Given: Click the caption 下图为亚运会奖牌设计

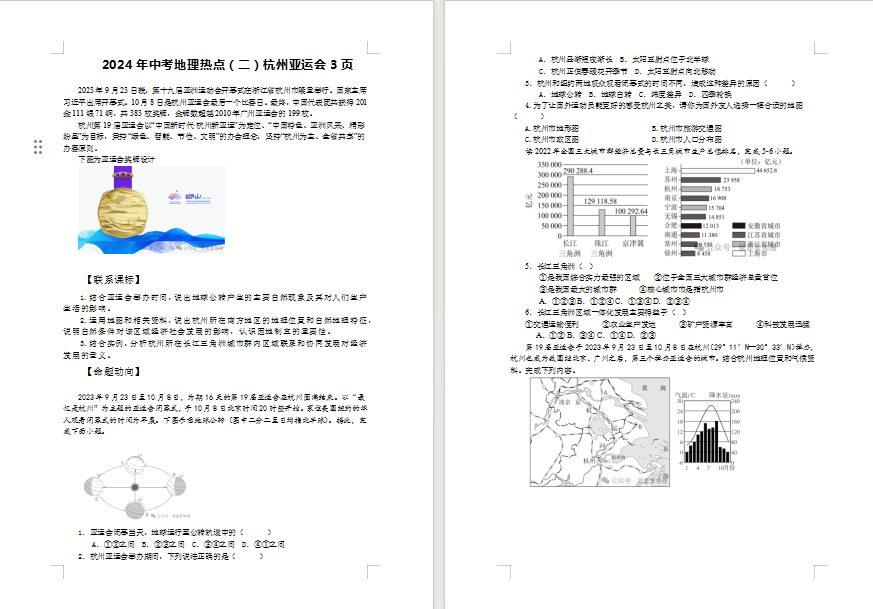Looking at the screenshot, I should click(x=116, y=160).
